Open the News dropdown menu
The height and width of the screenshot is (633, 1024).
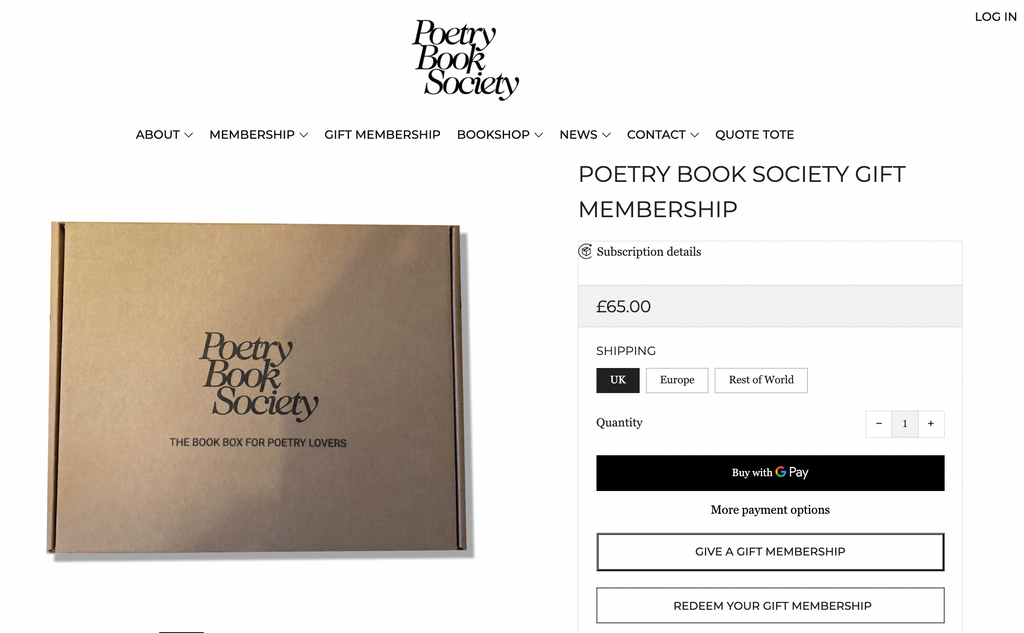click(x=585, y=135)
